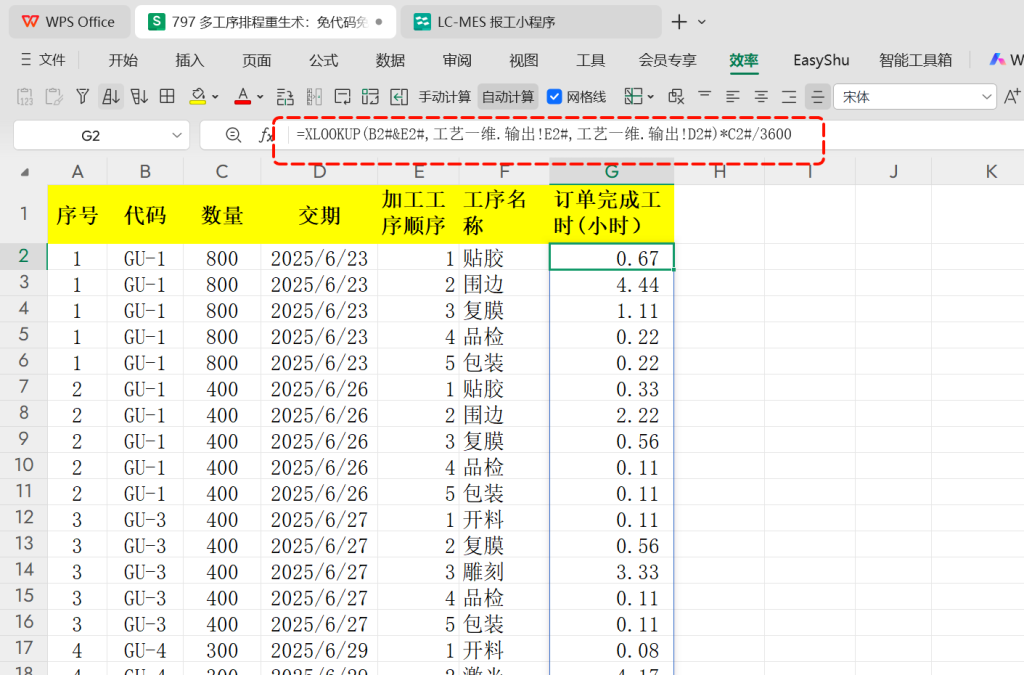Viewport: 1024px width, 675px height.
Task: Open the 公式 formulas tab
Action: click(x=323, y=60)
